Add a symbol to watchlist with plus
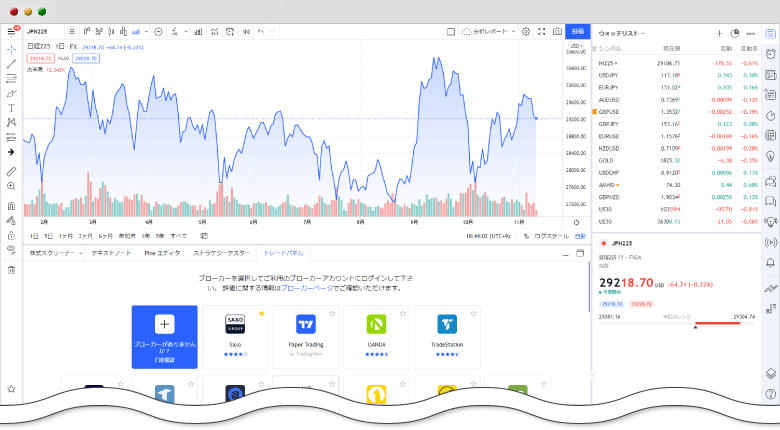The width and height of the screenshot is (780, 430). pos(719,33)
